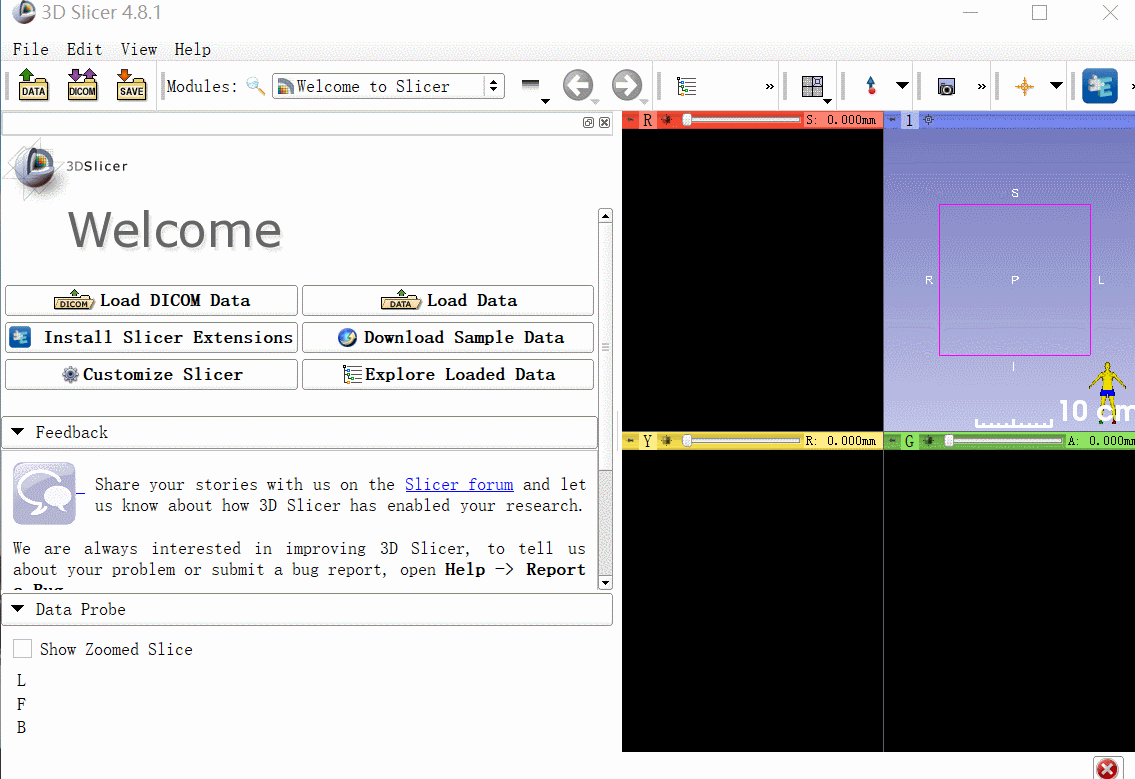This screenshot has width=1135, height=779.
Task: Open the Help menu
Action: [x=192, y=49]
